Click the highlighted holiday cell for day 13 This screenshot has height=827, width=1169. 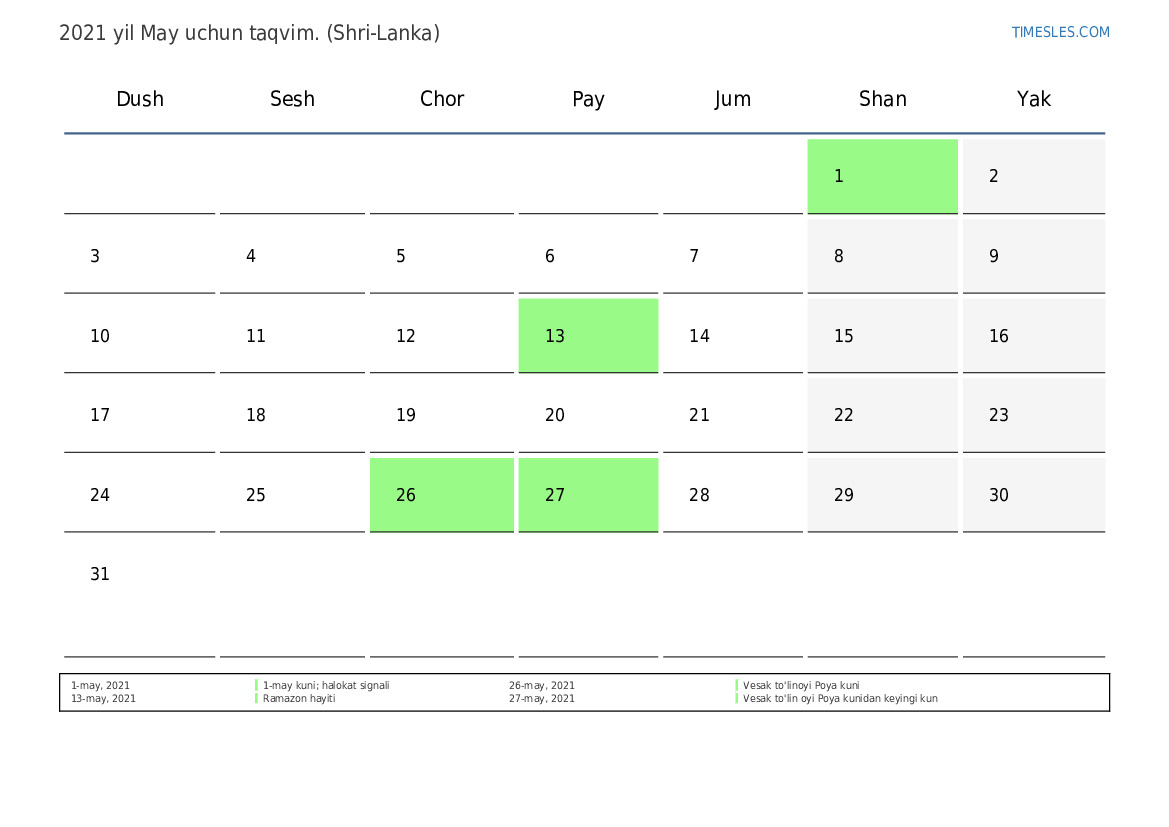point(588,336)
